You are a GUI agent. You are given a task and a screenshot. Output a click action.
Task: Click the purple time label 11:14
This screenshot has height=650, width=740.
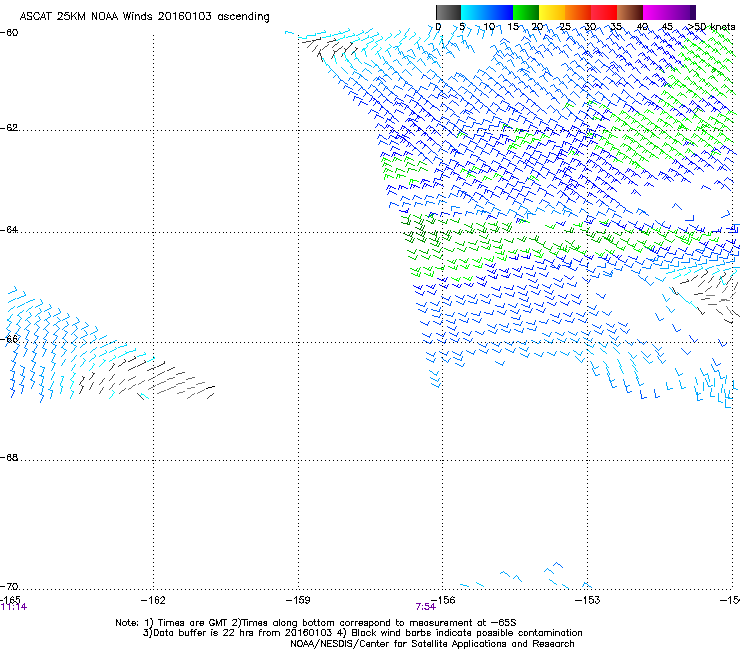(x=14, y=607)
